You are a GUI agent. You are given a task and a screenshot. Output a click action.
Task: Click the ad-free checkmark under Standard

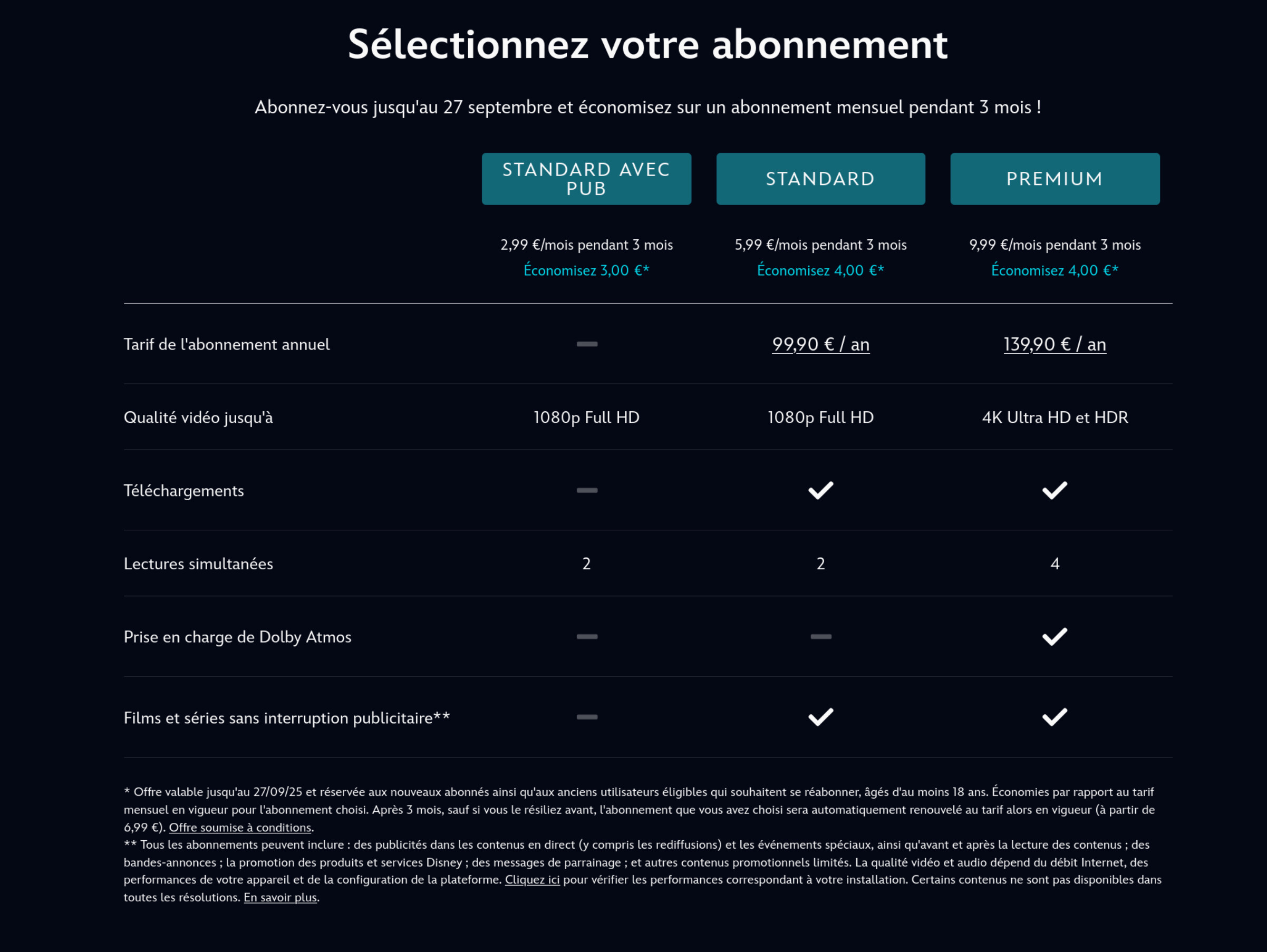pyautogui.click(x=820, y=716)
